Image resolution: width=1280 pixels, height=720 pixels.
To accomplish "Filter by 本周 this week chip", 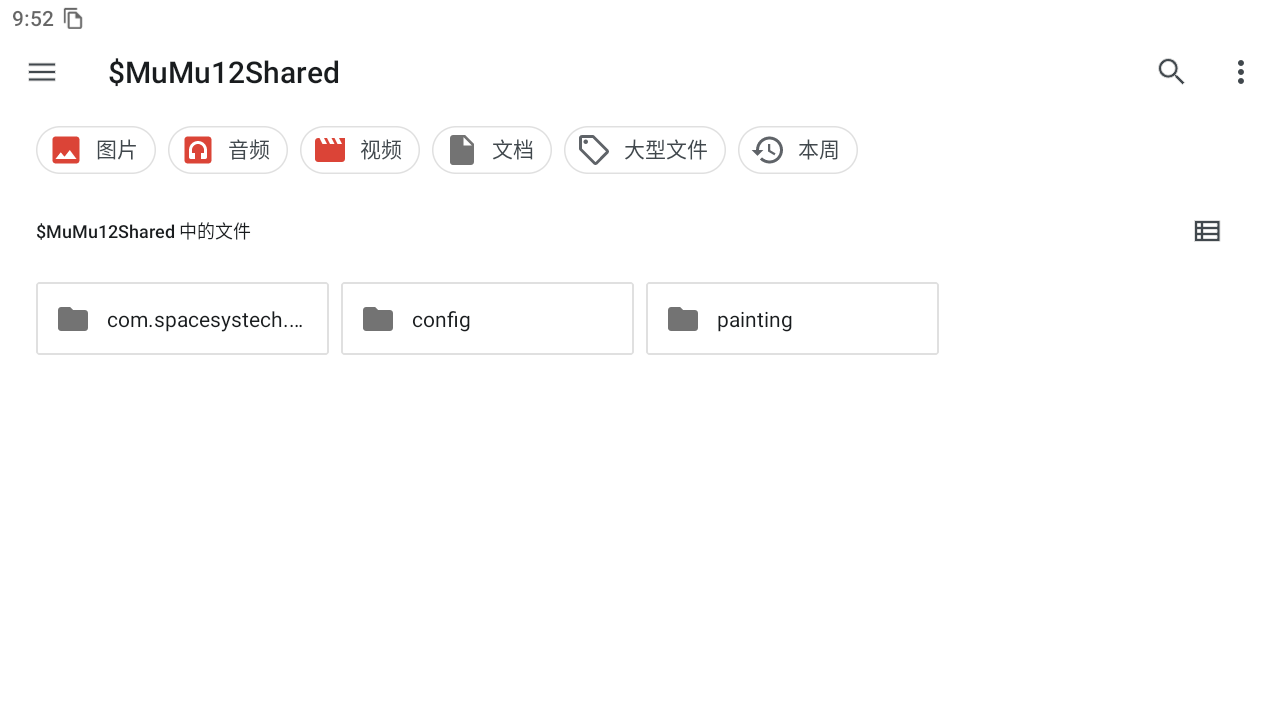I will pos(798,150).
